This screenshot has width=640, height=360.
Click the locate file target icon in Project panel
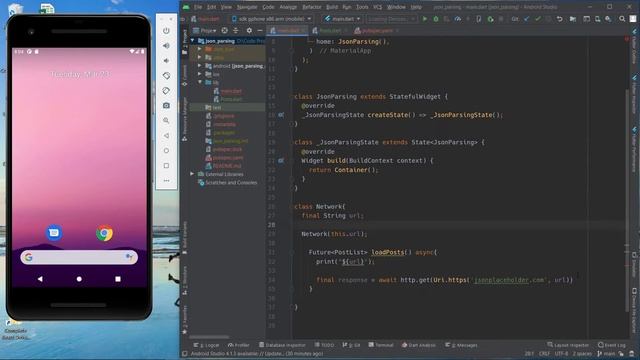click(224, 30)
